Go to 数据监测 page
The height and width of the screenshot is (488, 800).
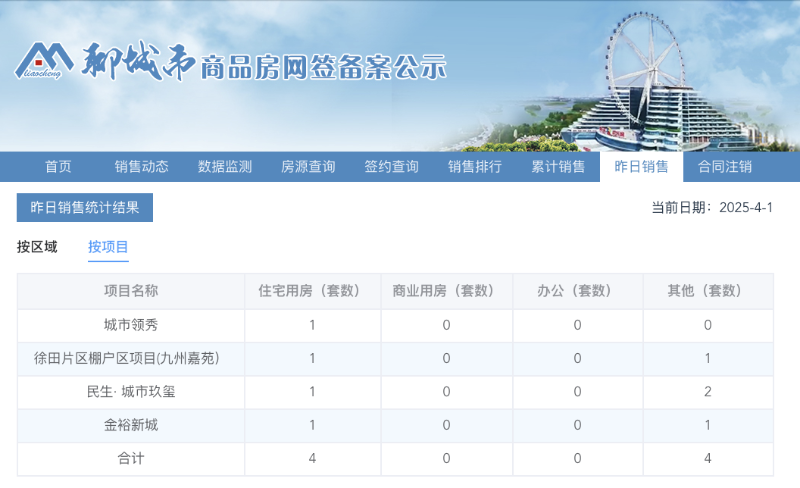225,166
